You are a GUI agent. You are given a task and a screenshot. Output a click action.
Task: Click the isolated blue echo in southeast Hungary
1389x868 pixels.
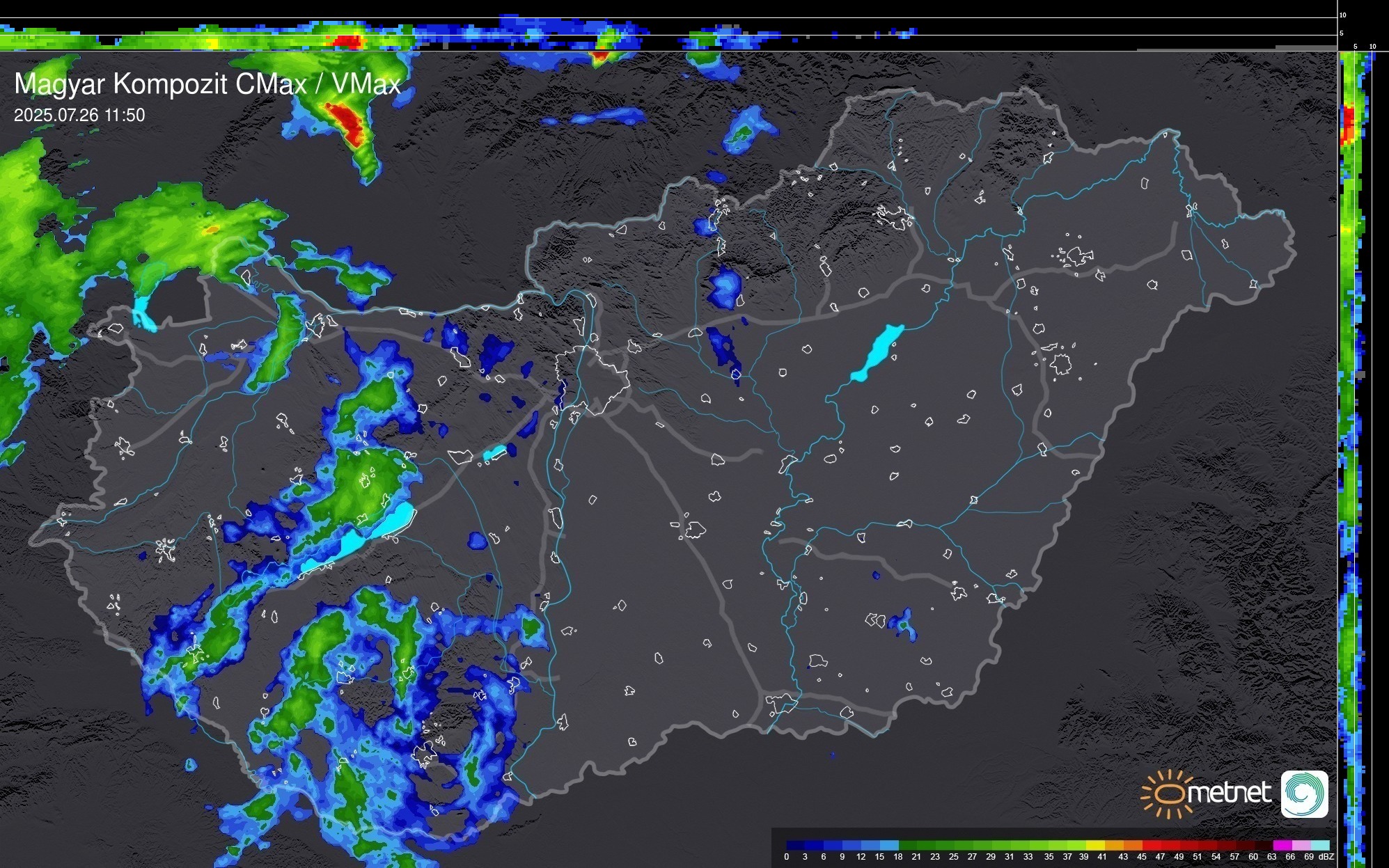(903, 624)
